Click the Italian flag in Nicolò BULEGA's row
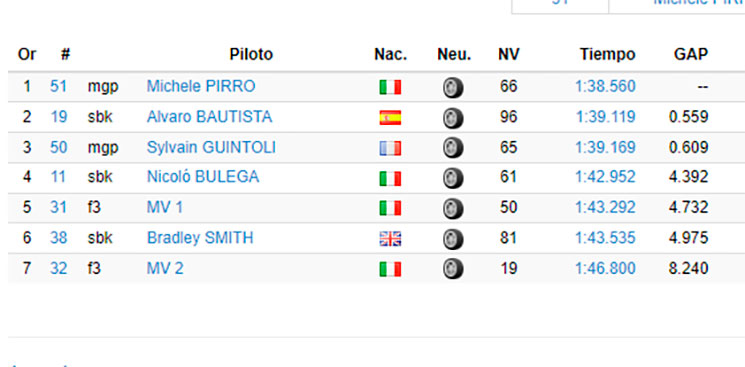 coord(390,178)
